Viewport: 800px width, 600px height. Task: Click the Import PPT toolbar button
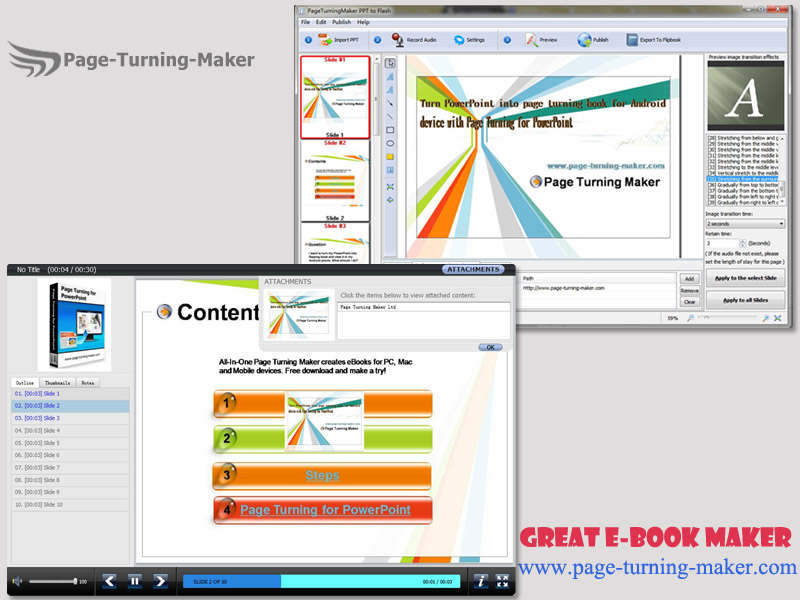pos(339,39)
